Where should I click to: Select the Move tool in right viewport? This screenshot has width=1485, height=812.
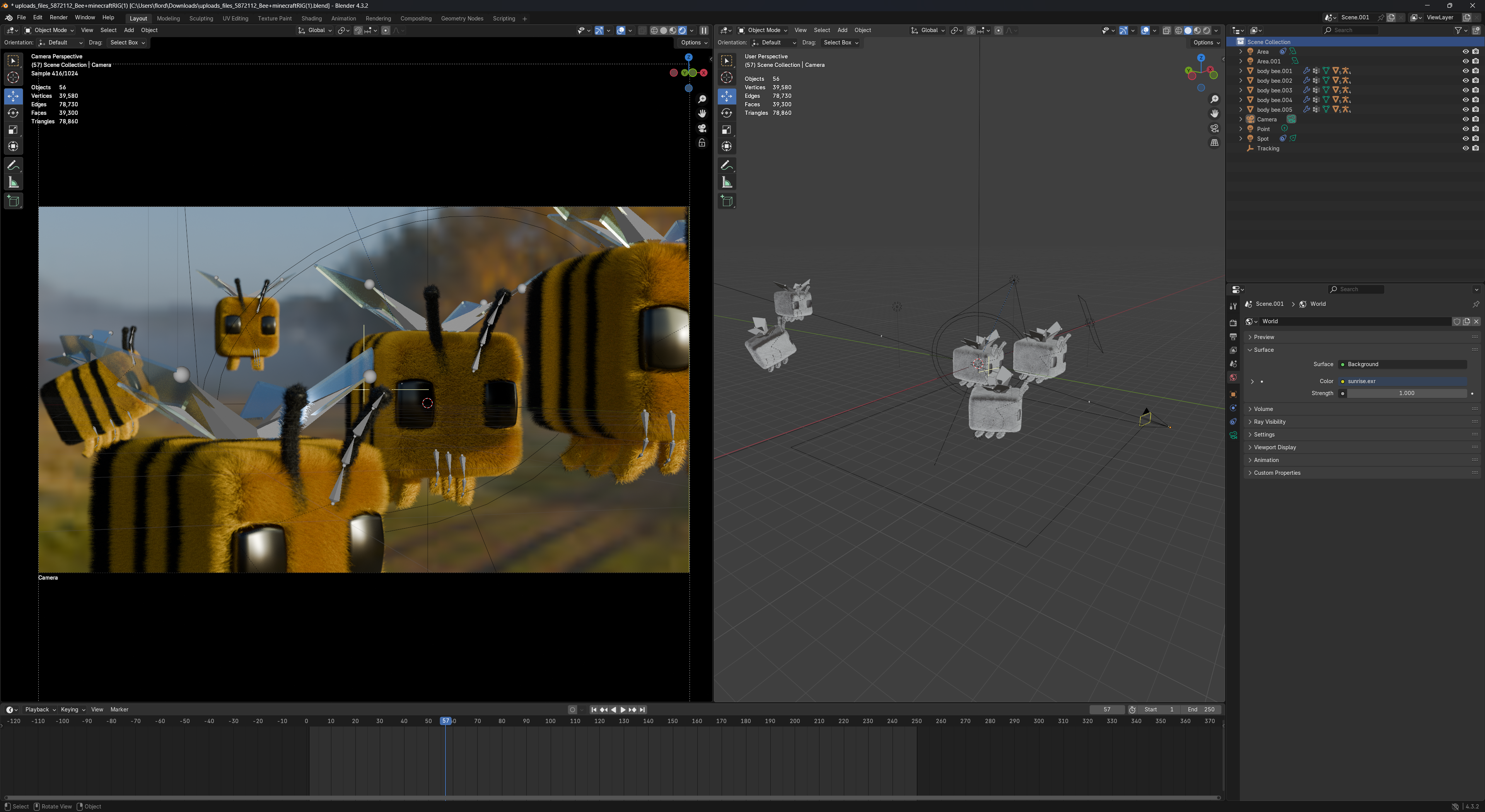(x=727, y=96)
